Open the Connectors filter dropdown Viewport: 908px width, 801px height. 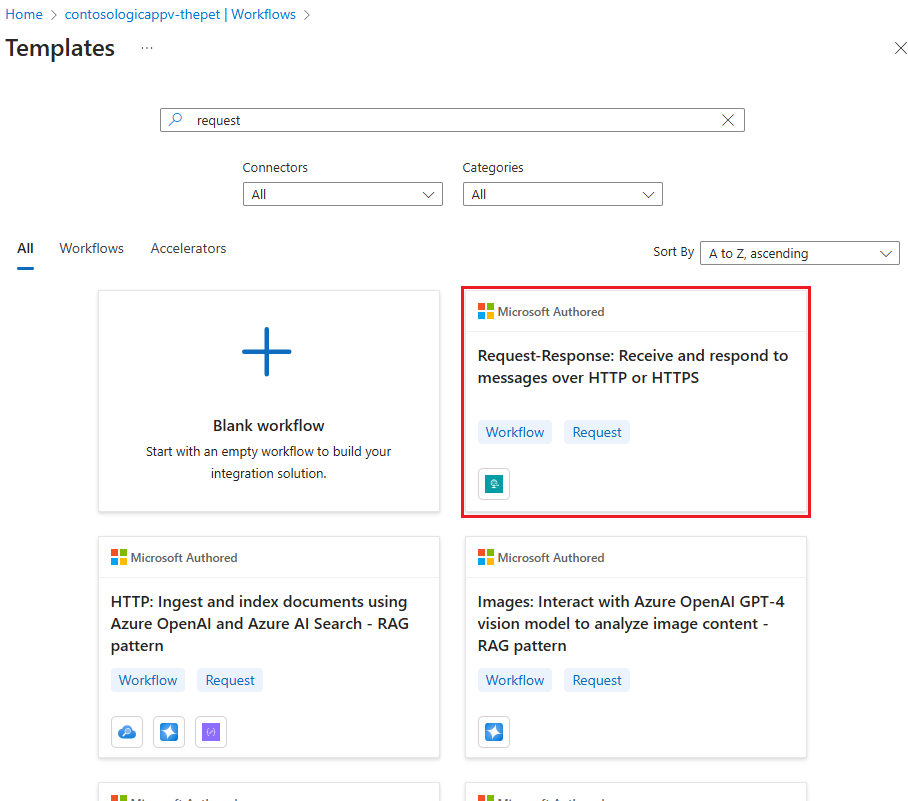pos(342,193)
